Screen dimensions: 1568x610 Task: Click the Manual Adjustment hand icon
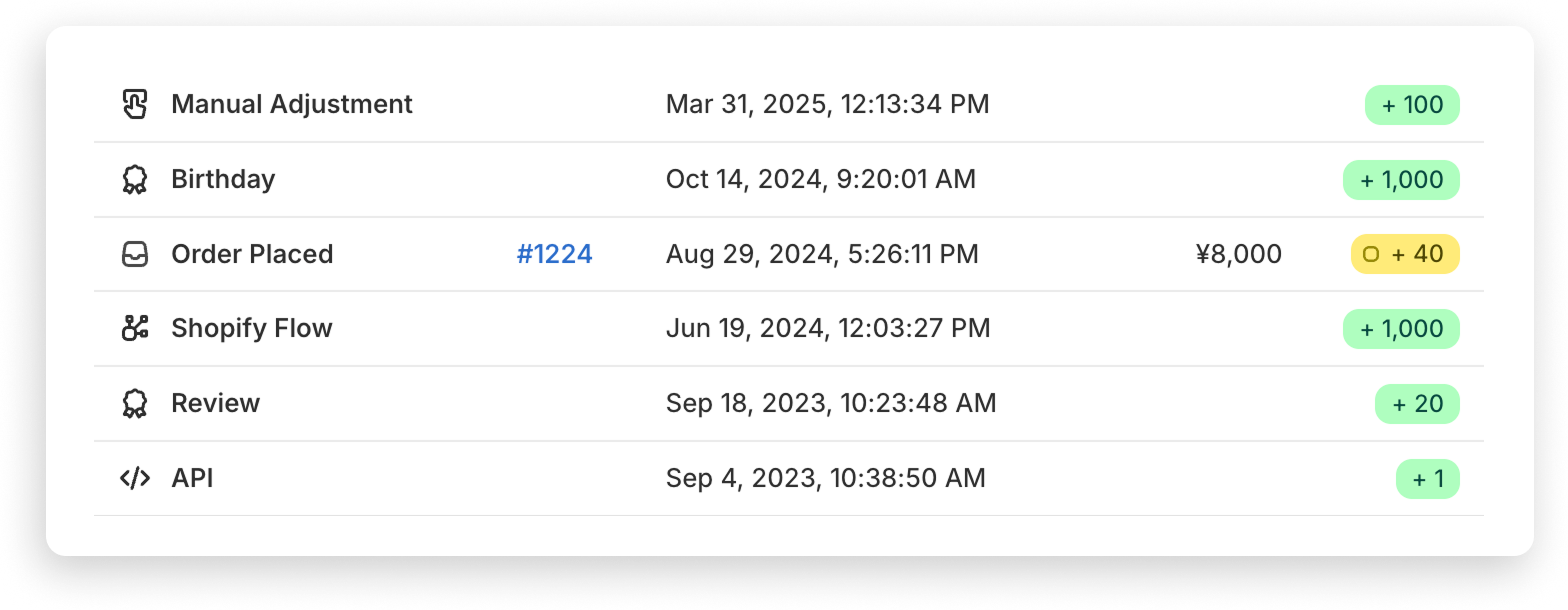[134, 104]
